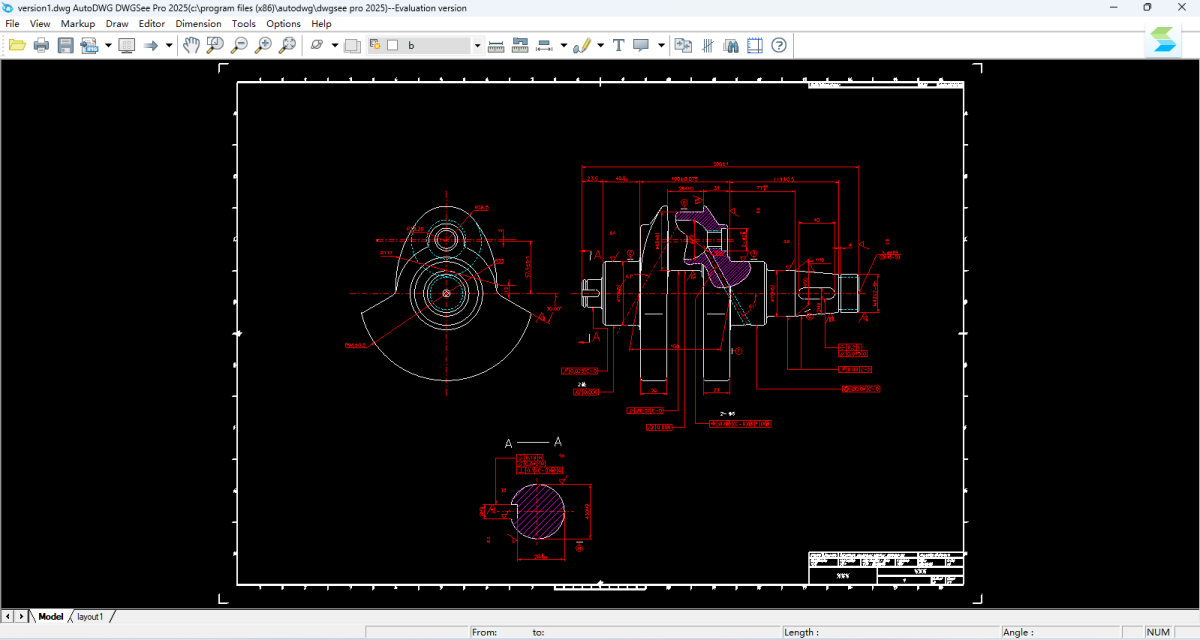This screenshot has width=1200, height=640.
Task: Select the Pan hand tool
Action: [x=191, y=45]
